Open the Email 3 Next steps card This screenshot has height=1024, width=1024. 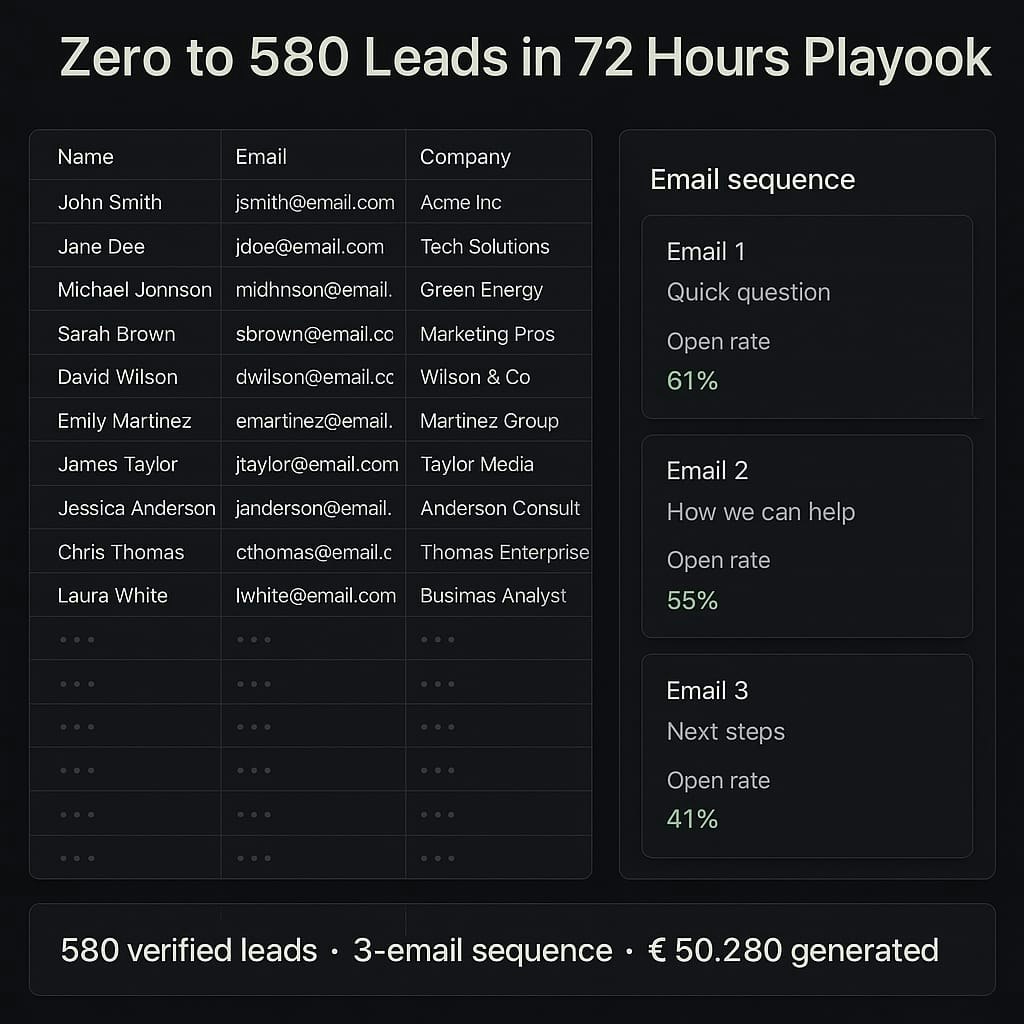[806, 755]
